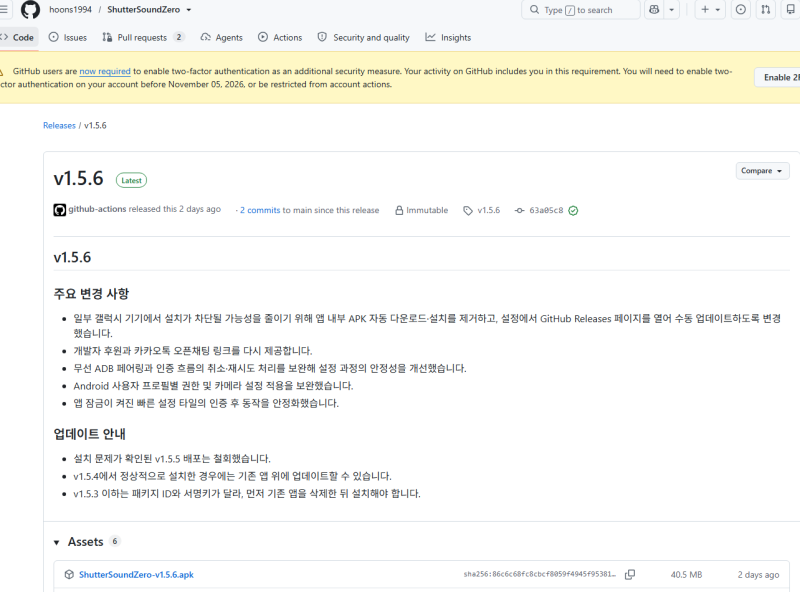Click the github-actions avatar icon

[x=60, y=210]
